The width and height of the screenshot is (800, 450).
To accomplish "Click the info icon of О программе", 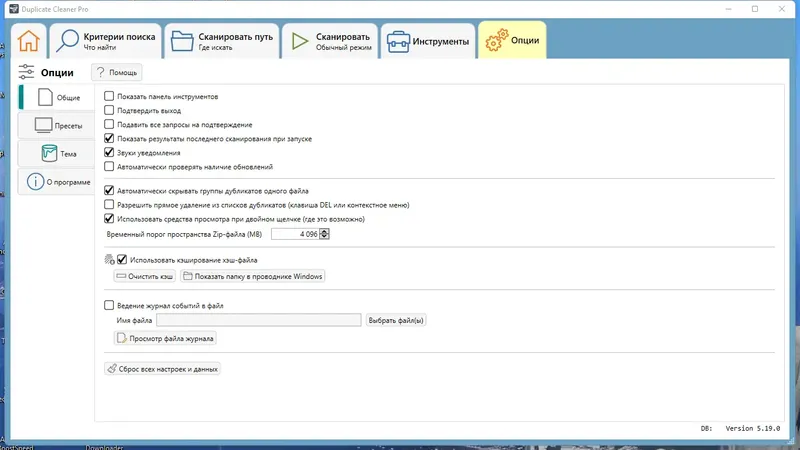I will (x=35, y=182).
